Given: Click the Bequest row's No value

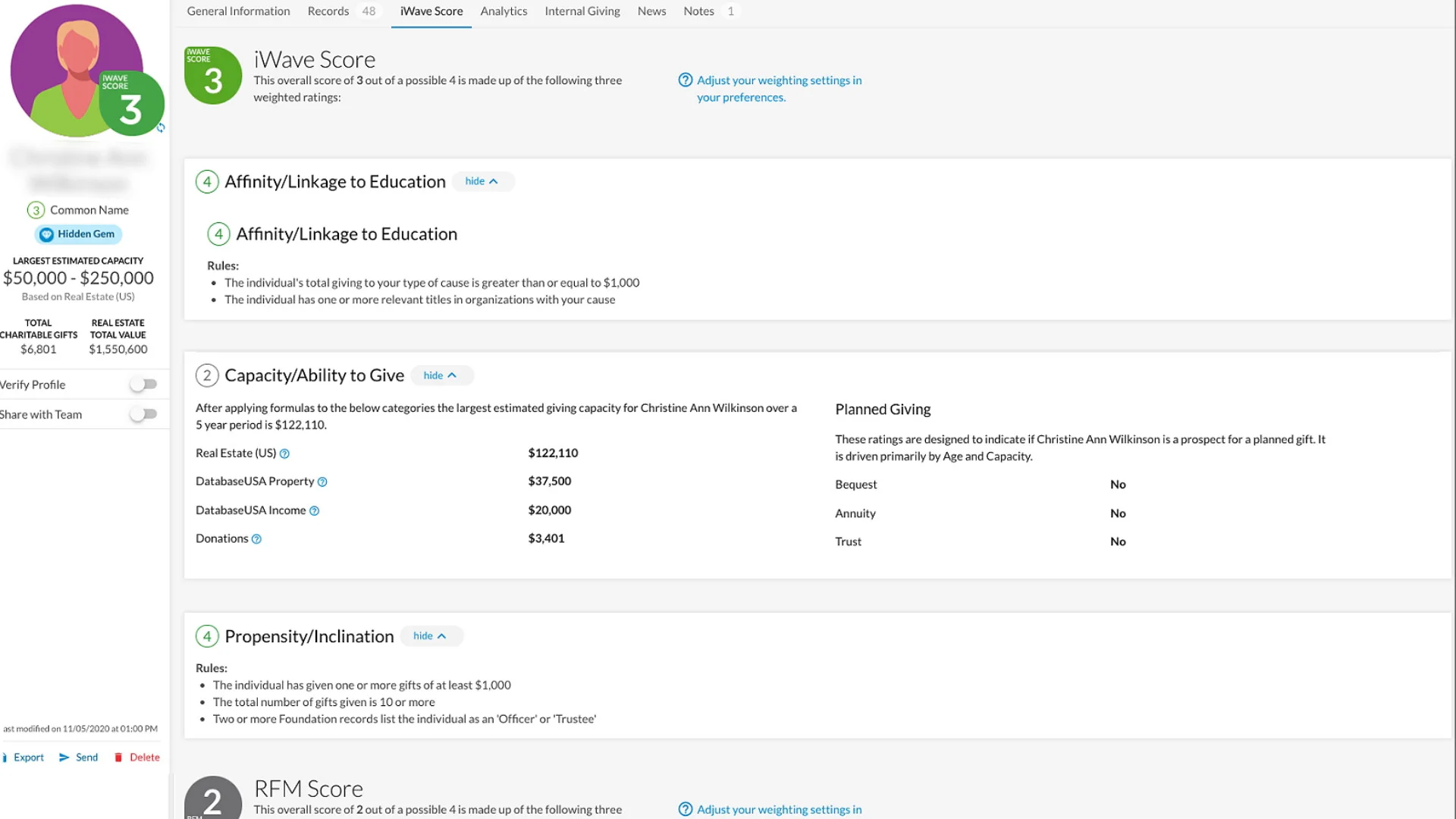Looking at the screenshot, I should click(1118, 485).
